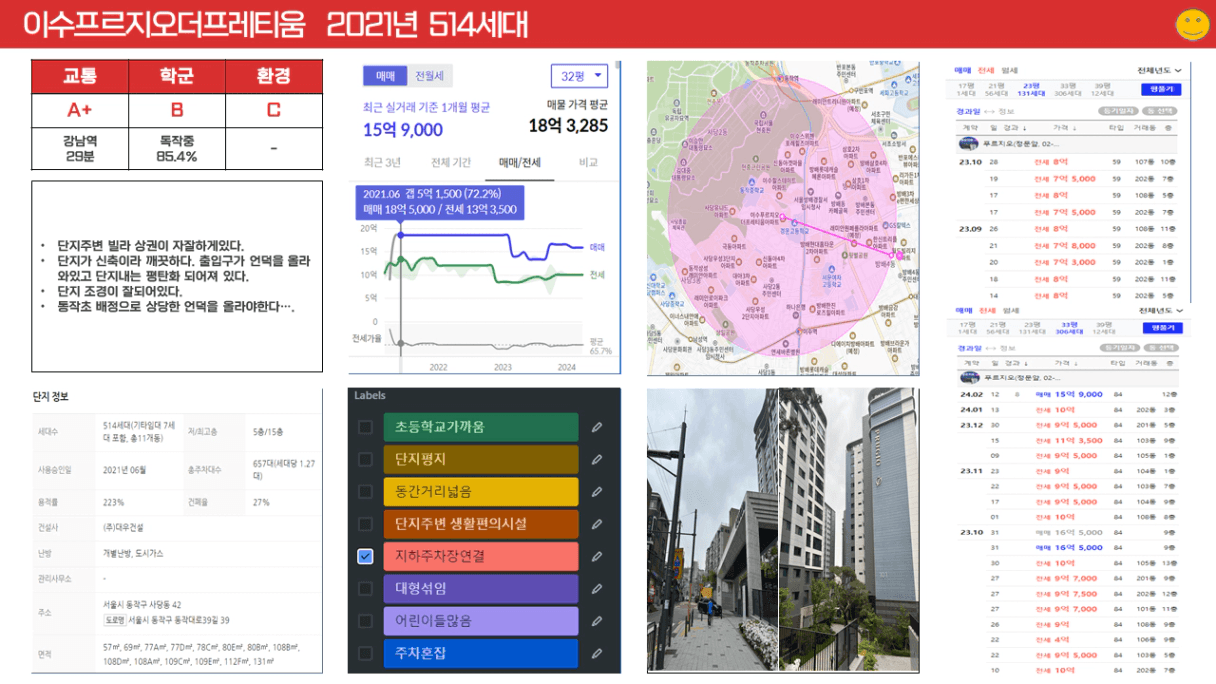Select the blue 주차혼잡 label bar
The height and width of the screenshot is (684, 1216).
pyautogui.click(x=480, y=653)
